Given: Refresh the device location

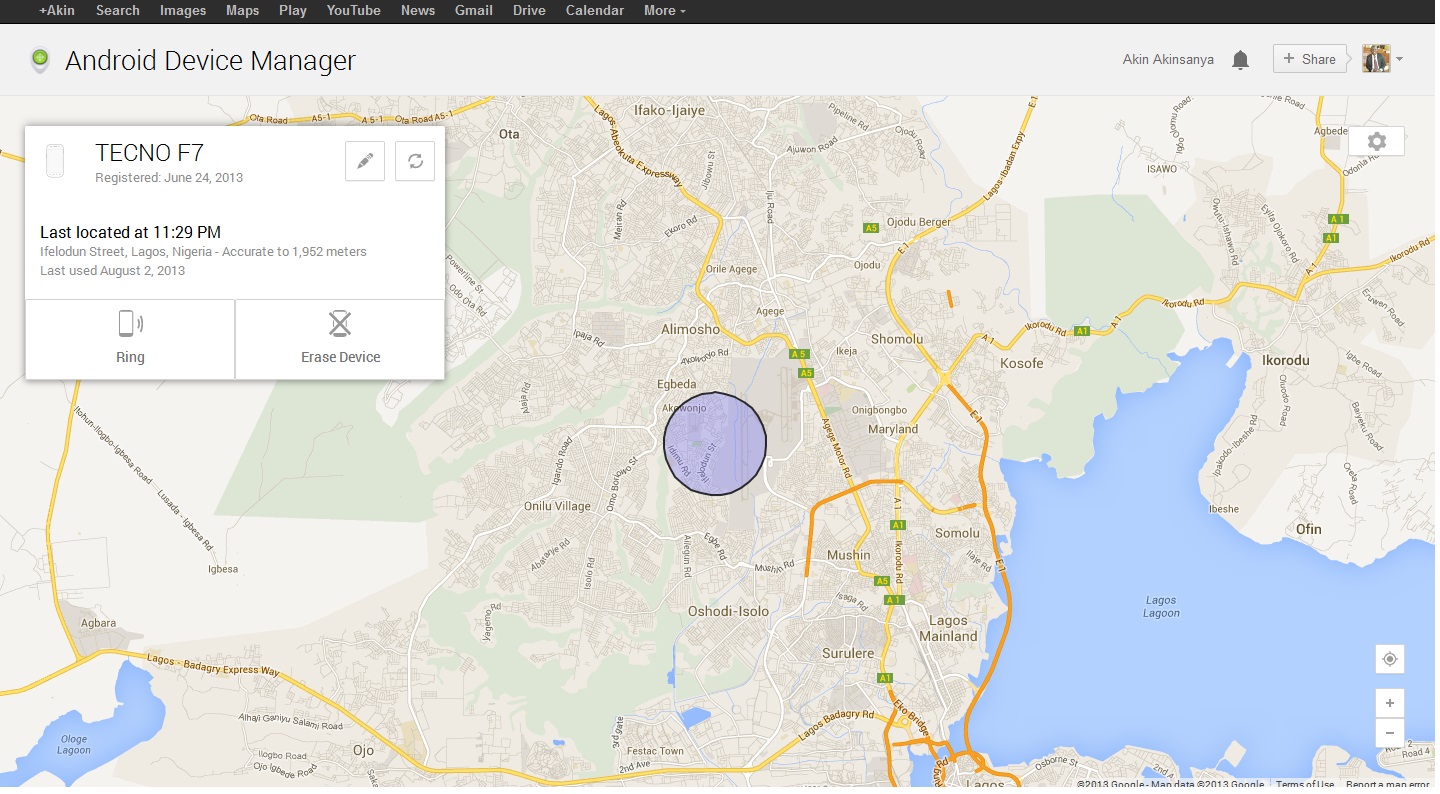Looking at the screenshot, I should point(415,161).
